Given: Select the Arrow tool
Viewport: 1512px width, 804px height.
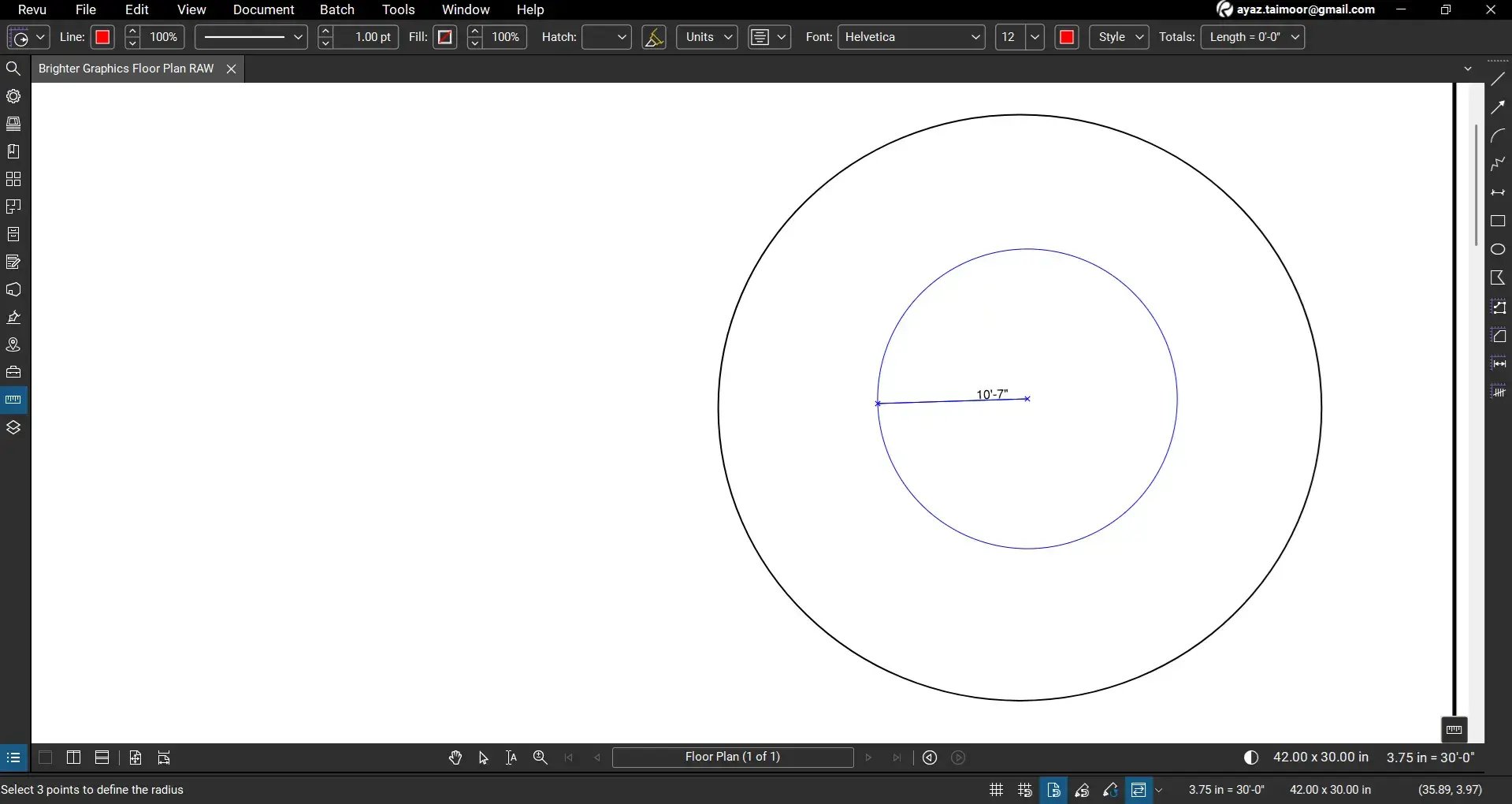Looking at the screenshot, I should (x=1499, y=106).
